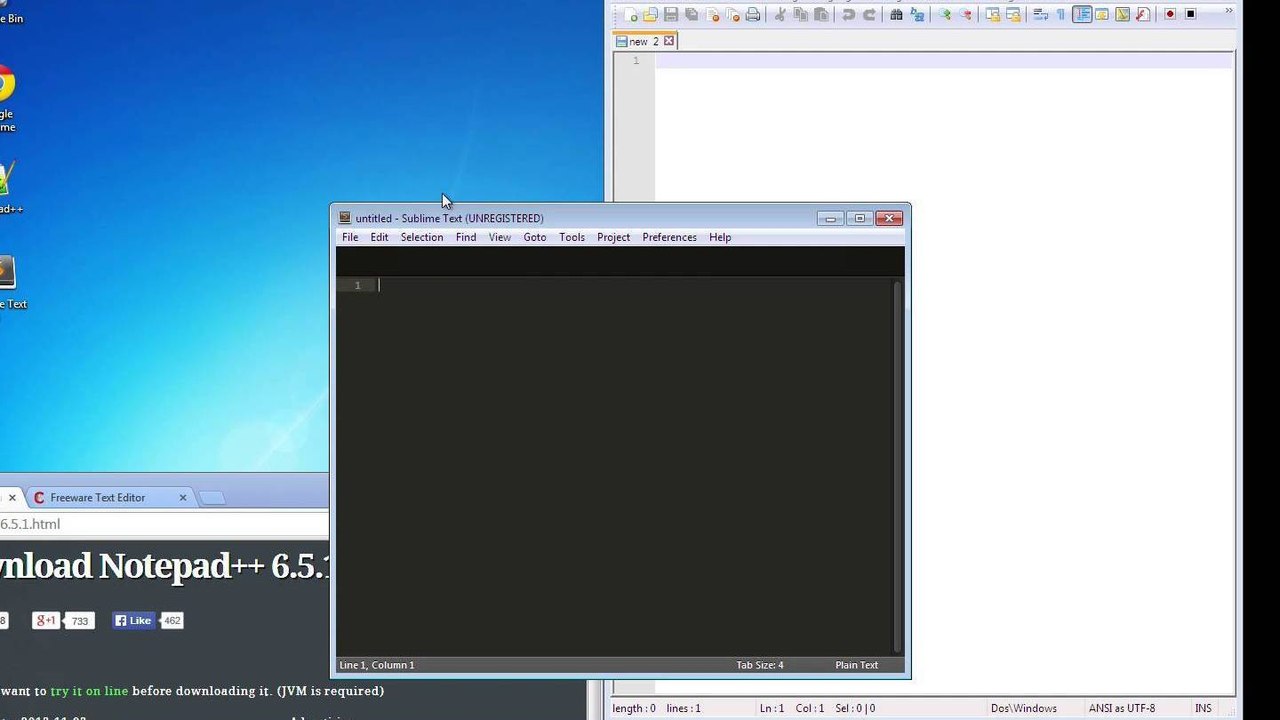Click the Print icon in Notepad++ toolbar
Image resolution: width=1280 pixels, height=720 pixels.
pos(752,14)
